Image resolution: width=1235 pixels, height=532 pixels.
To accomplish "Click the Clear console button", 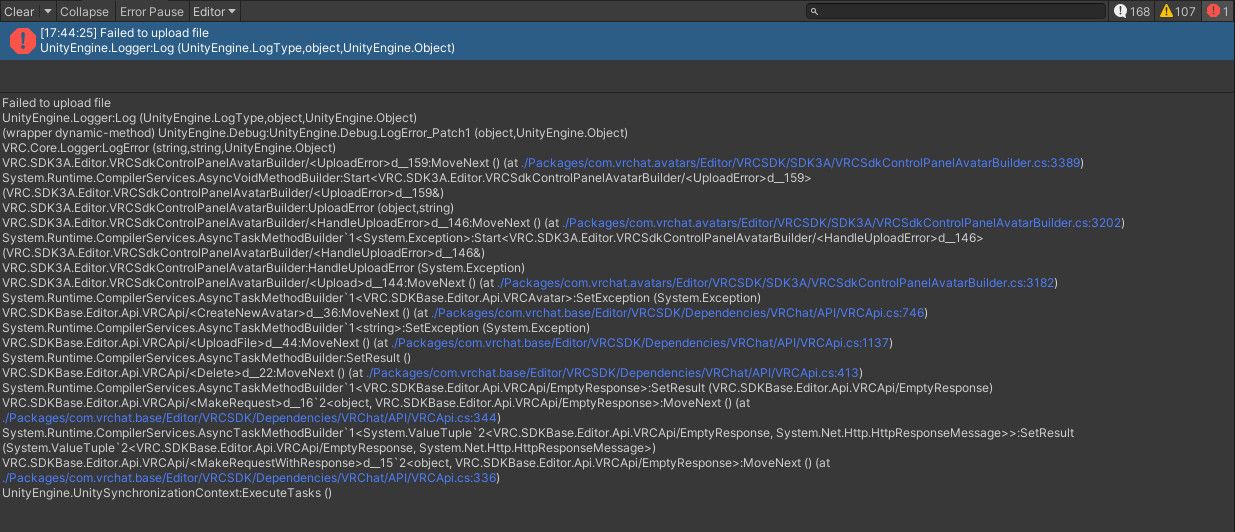I will coord(20,12).
